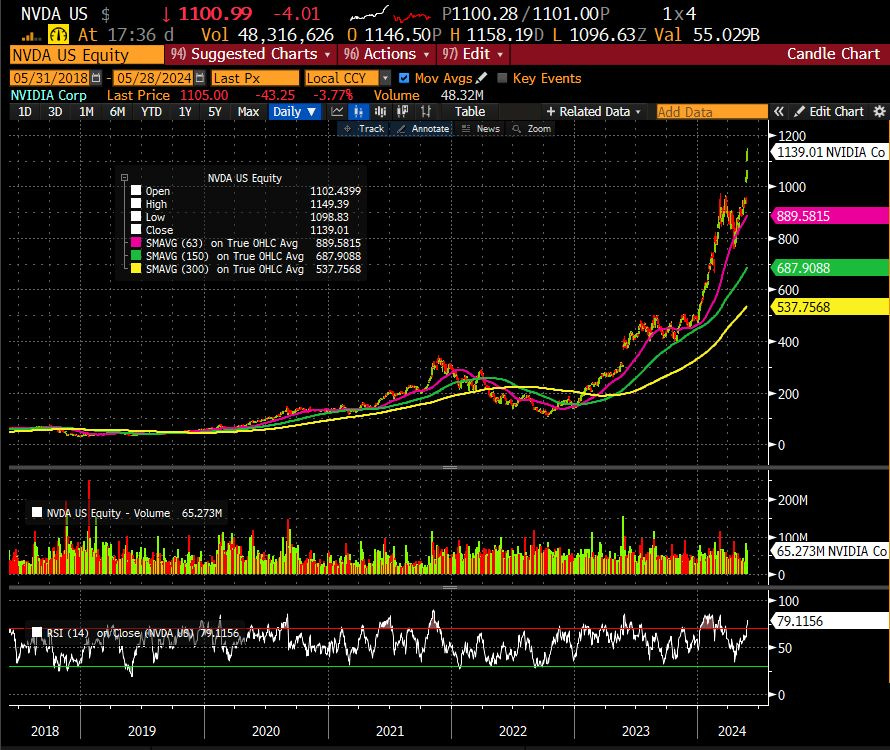Screen dimensions: 890x750
Task: Select the fourth chart style icon
Action: 402,111
